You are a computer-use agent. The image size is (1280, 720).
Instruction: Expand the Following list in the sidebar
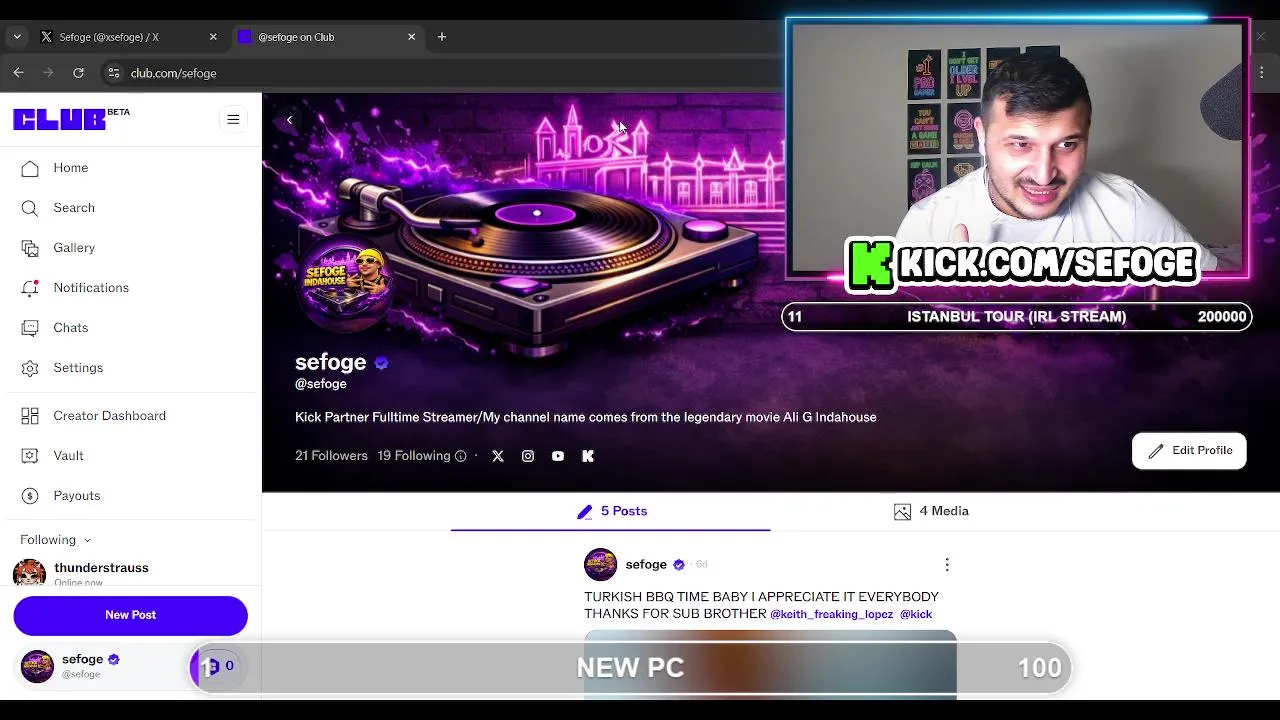pos(56,540)
